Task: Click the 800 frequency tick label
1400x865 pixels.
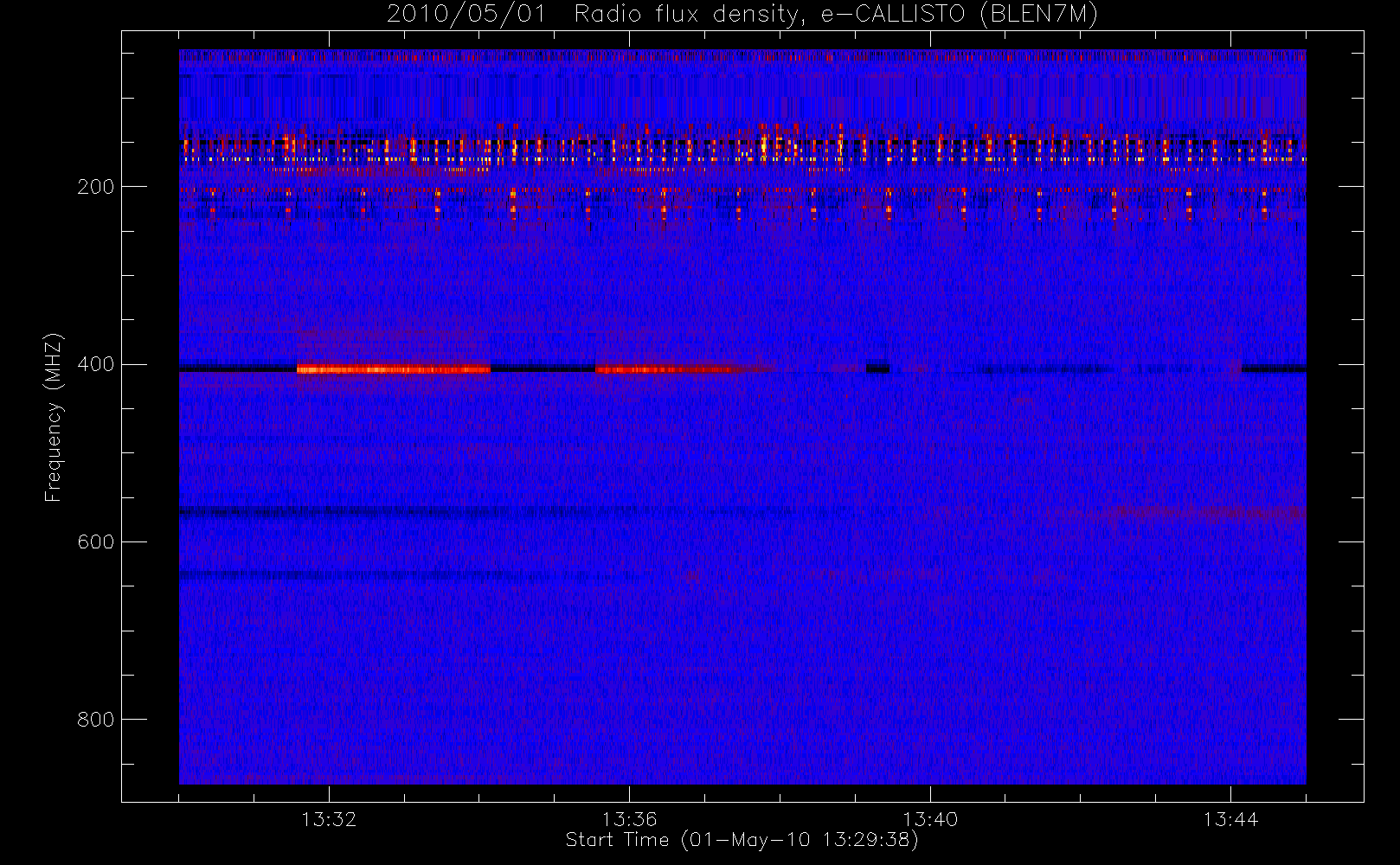Action: pos(95,720)
